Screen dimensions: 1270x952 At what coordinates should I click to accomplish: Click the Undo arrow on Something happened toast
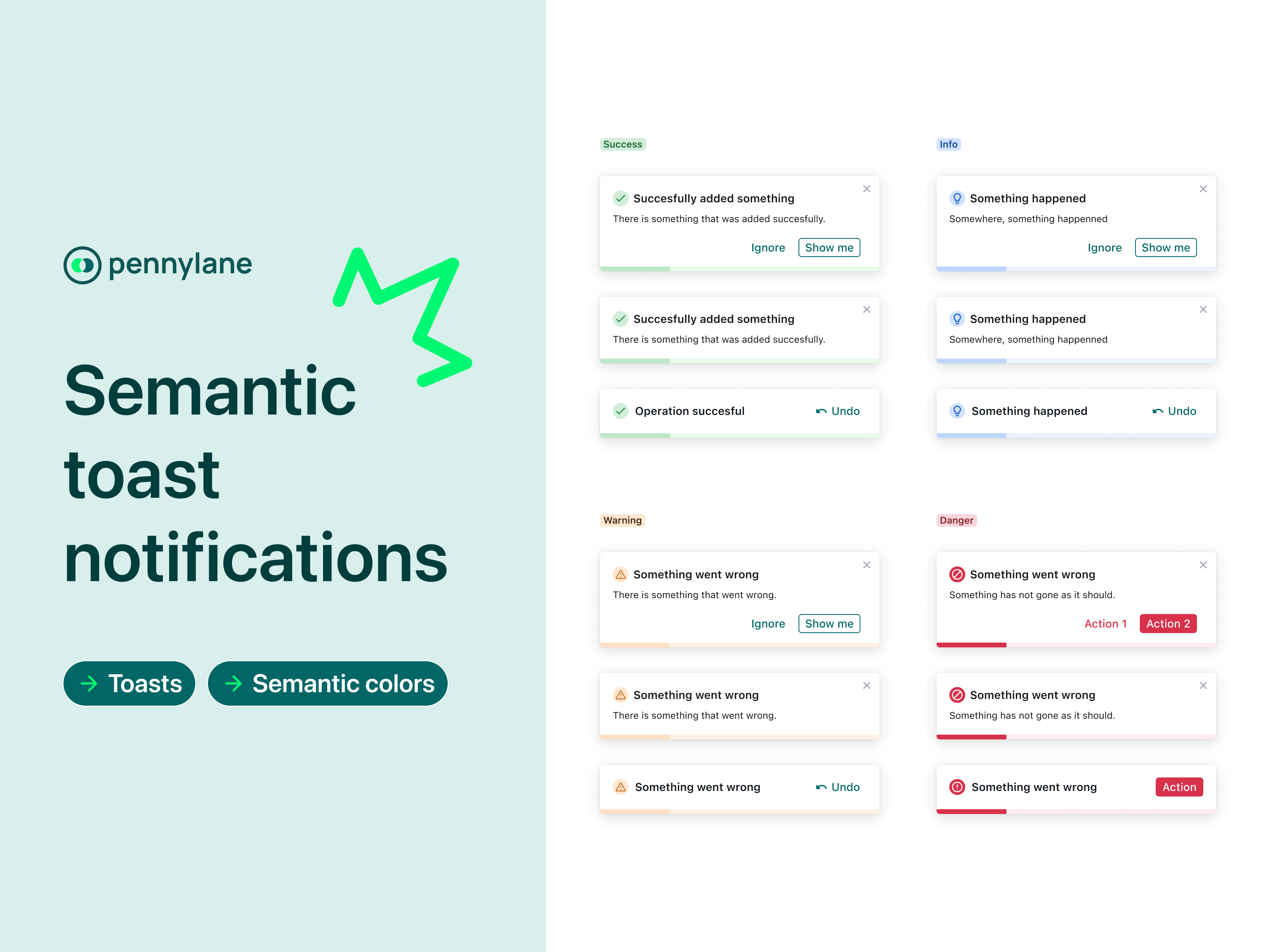[x=1158, y=411]
